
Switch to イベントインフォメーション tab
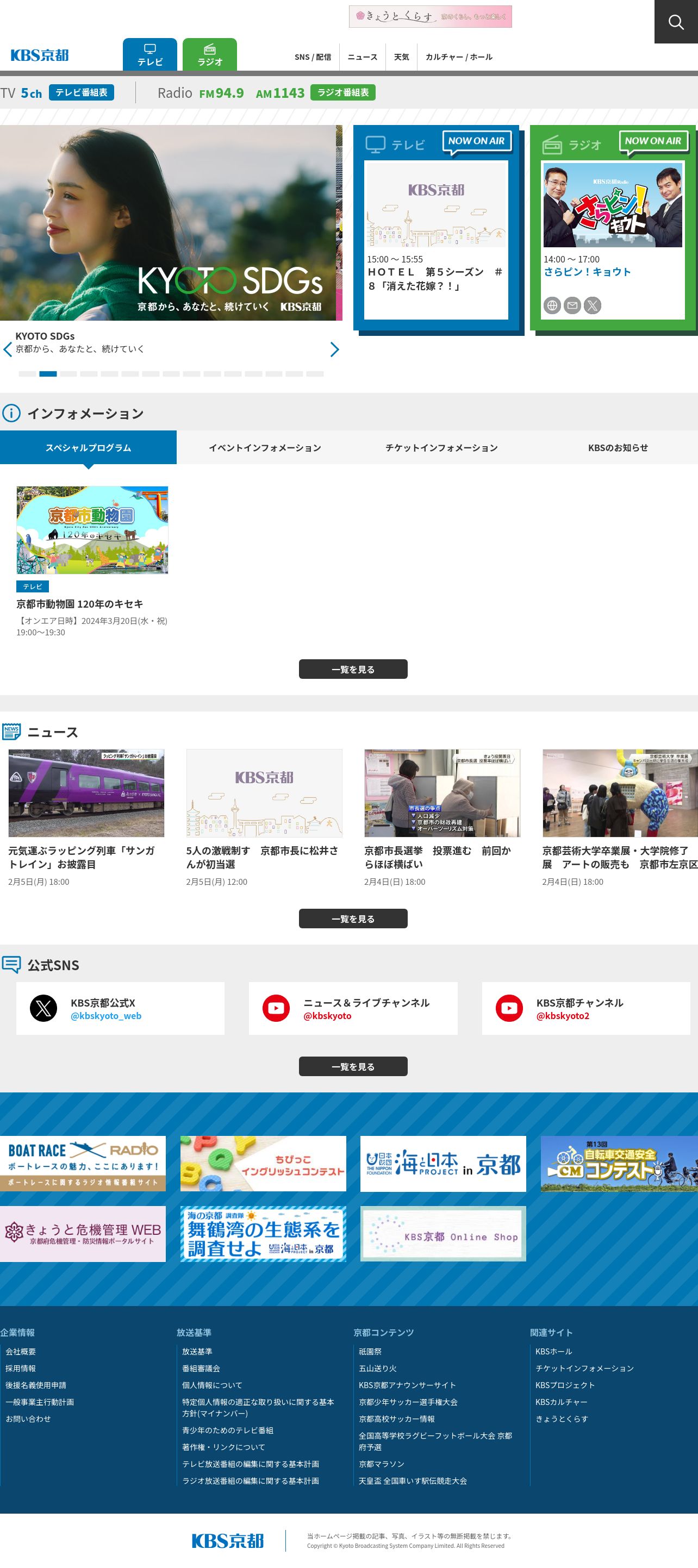[x=265, y=447]
